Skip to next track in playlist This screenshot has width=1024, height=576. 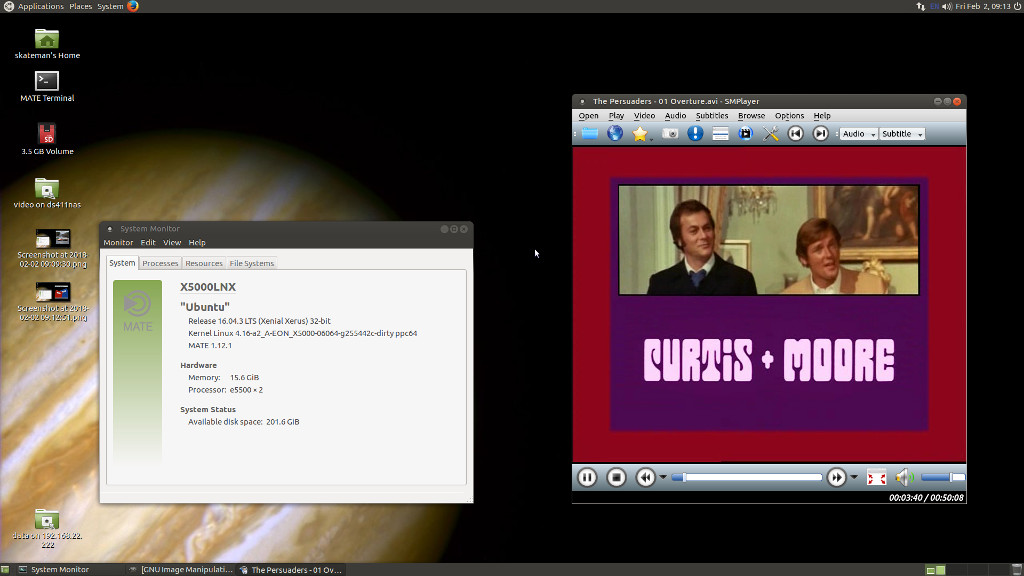point(820,134)
